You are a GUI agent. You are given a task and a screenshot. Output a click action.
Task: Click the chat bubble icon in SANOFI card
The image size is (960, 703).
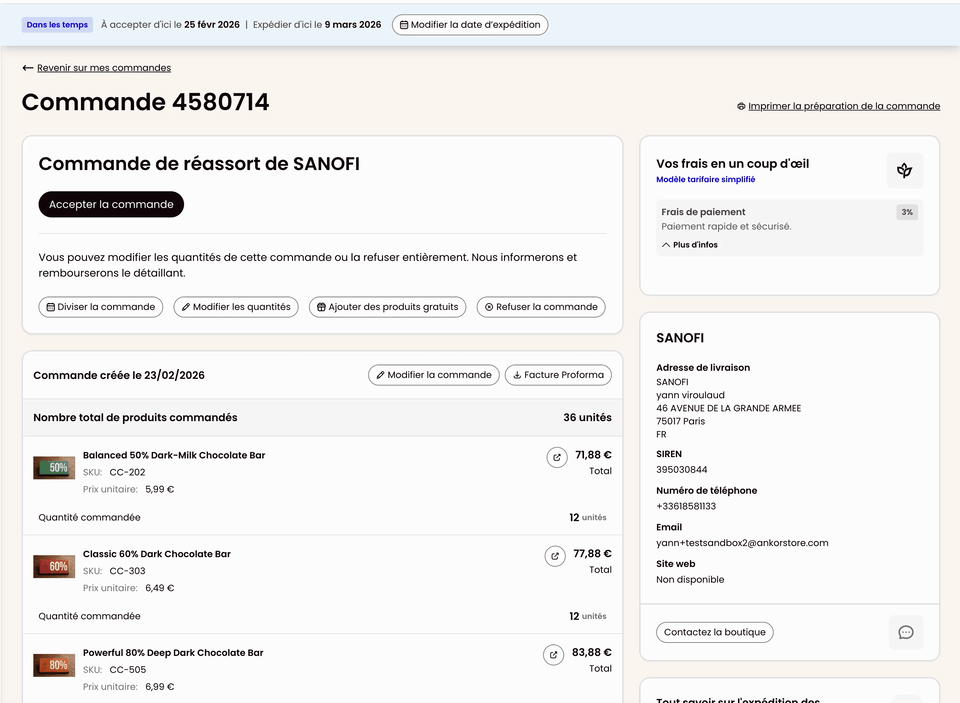click(906, 632)
